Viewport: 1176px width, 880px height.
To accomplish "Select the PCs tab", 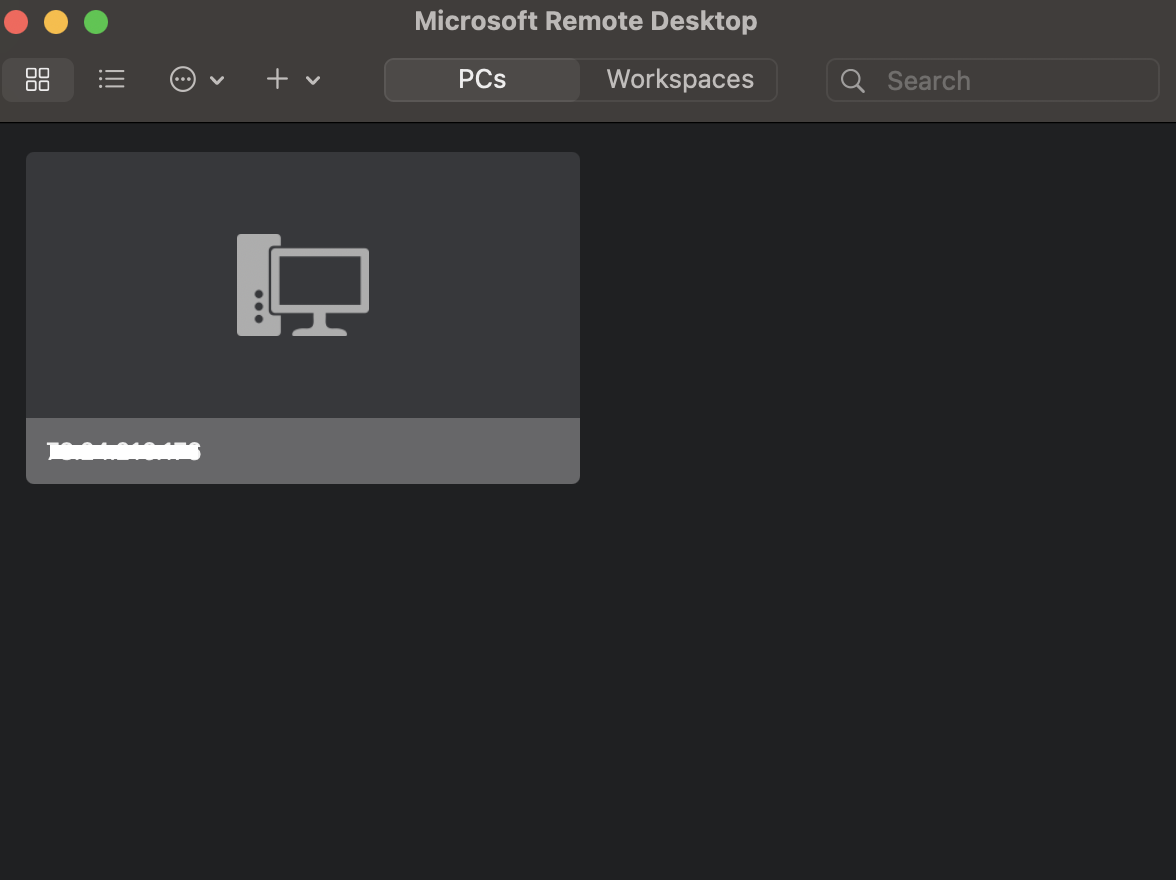I will point(482,80).
